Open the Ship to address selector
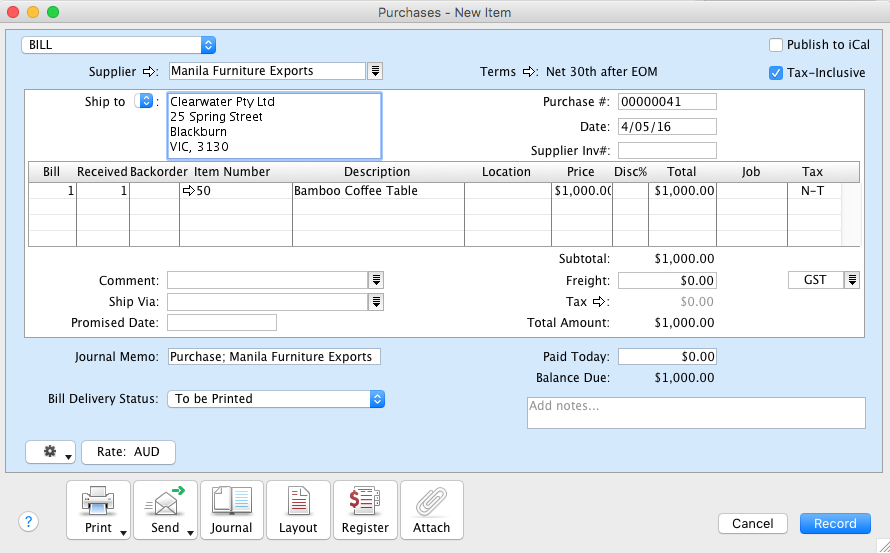The image size is (890, 553). (x=144, y=101)
